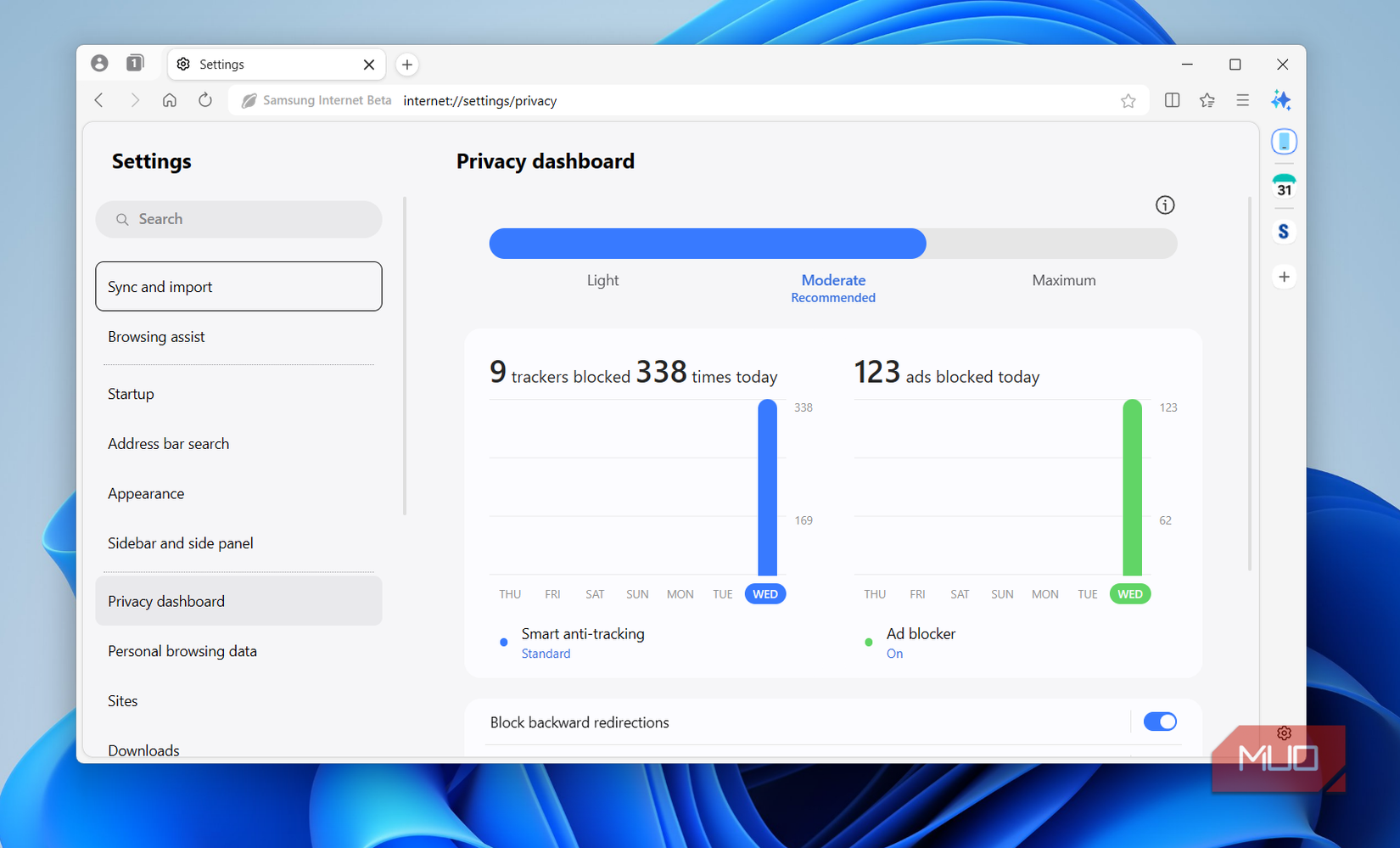Open the S app in the side panel

(x=1284, y=230)
